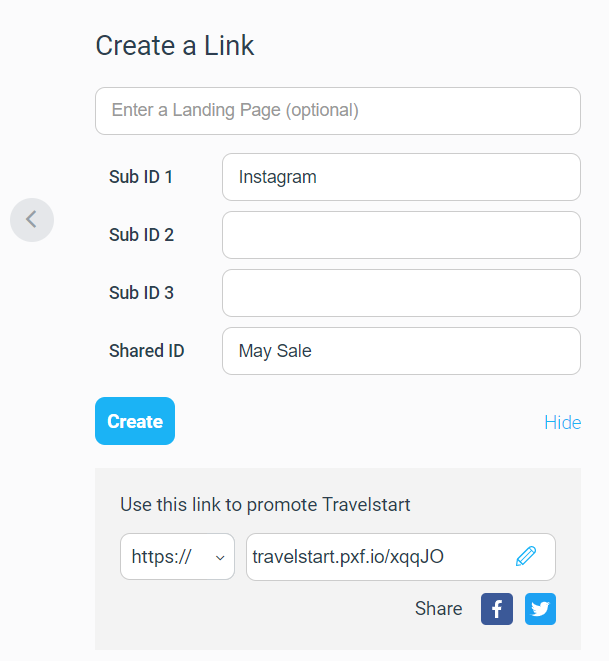This screenshot has width=609, height=661.
Task: Click the Sub ID 1 label
Action: 141,177
